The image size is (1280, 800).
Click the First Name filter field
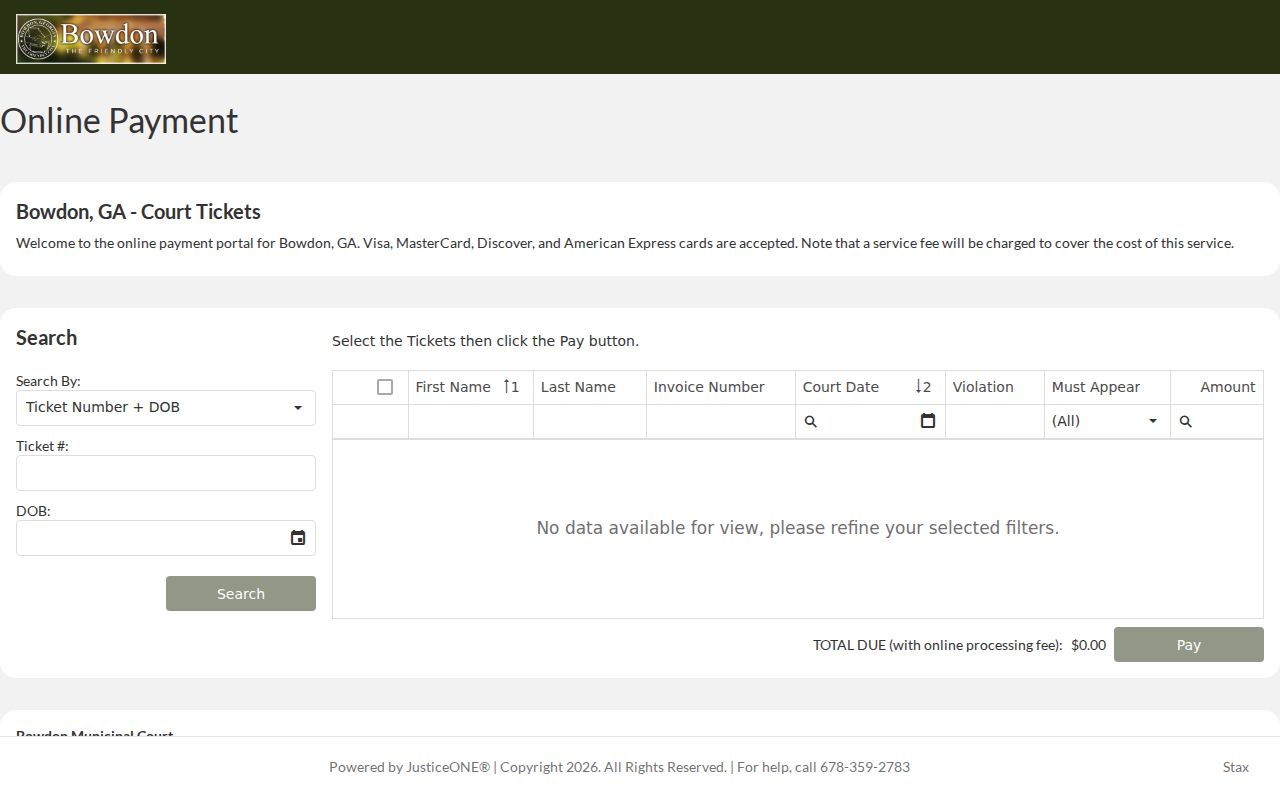[470, 421]
